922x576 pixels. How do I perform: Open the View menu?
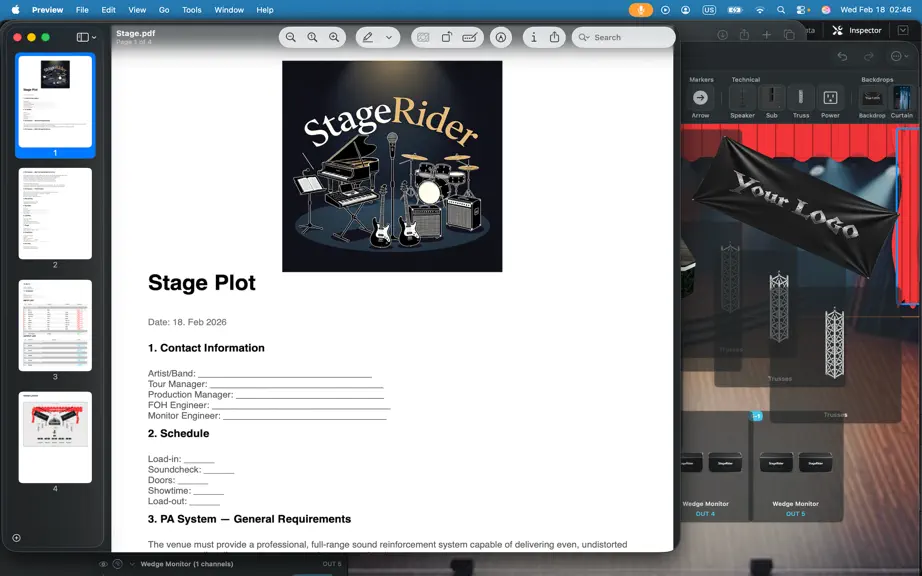pyautogui.click(x=137, y=9)
